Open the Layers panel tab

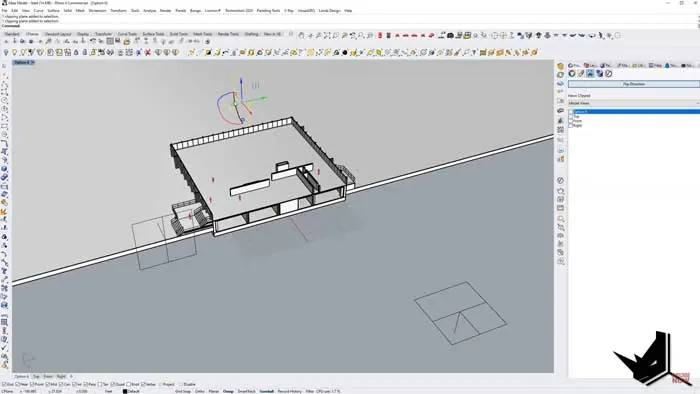(x=590, y=66)
